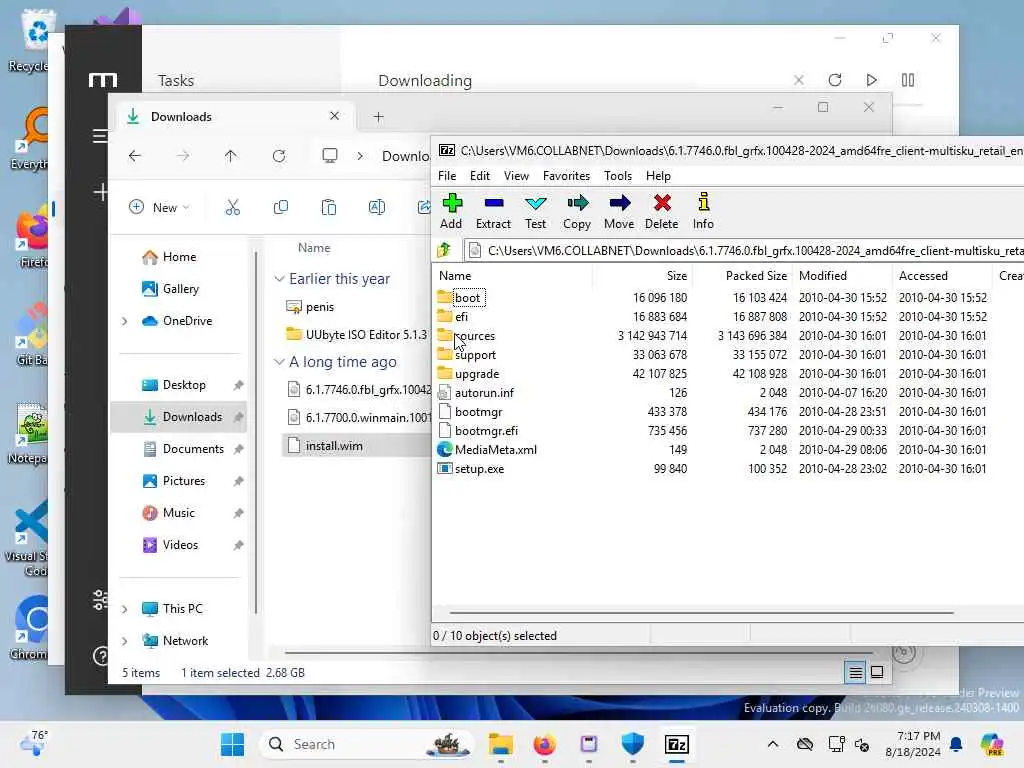The image size is (1024, 768).
Task: Click the Paste icon in Explorer toolbar
Action: (x=328, y=207)
